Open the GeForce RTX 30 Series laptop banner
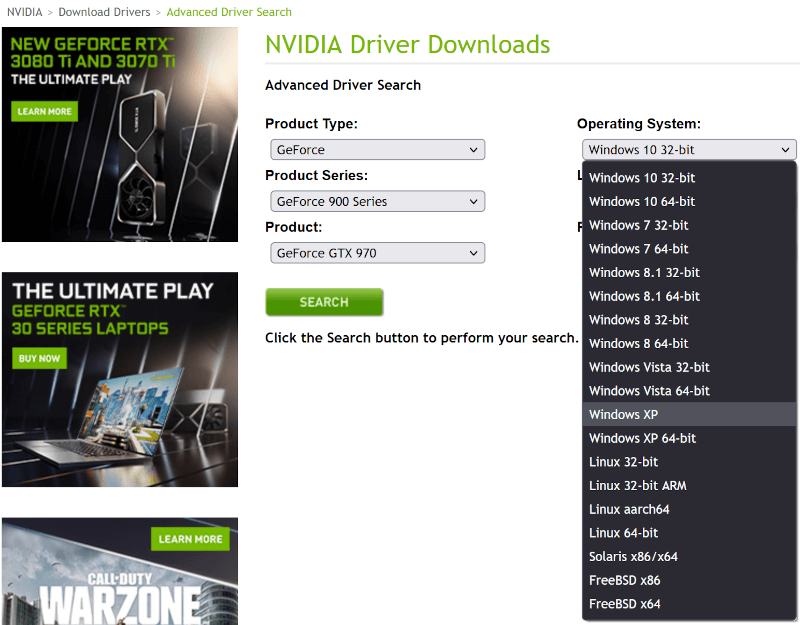The width and height of the screenshot is (800, 625). [120, 380]
